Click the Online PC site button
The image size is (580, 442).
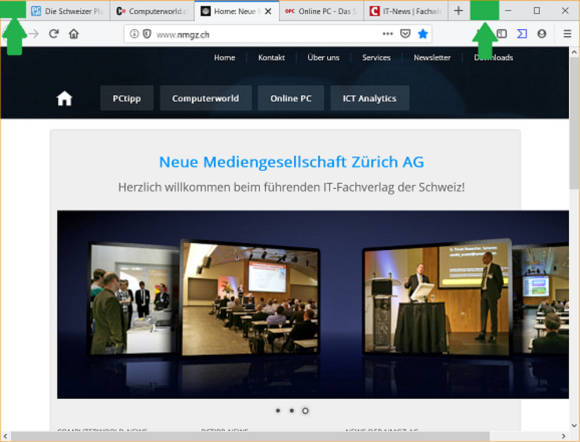coord(291,98)
